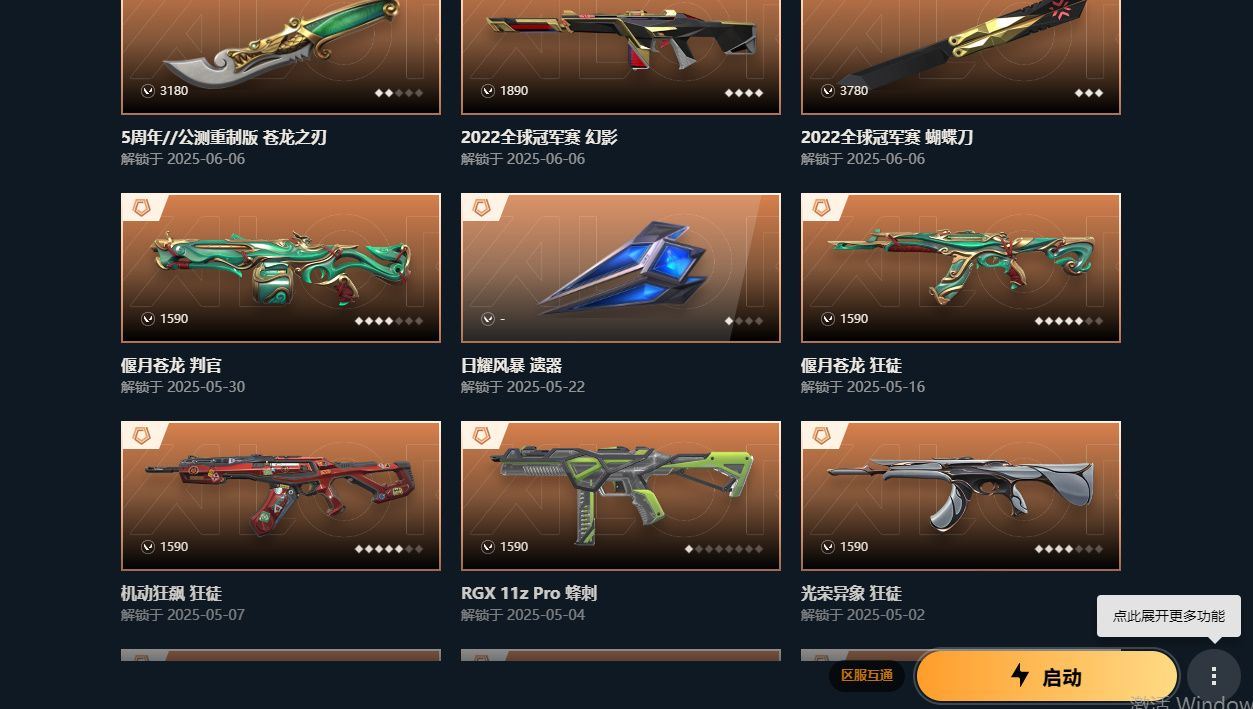The height and width of the screenshot is (709, 1253).
Task: Click the orange 启动 launch button
Action: 1047,677
